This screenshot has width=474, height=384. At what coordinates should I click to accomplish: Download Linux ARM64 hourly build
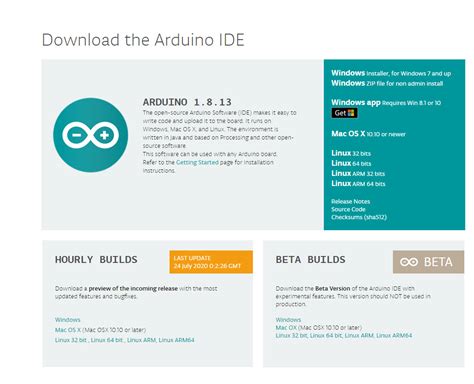pyautogui.click(x=176, y=340)
